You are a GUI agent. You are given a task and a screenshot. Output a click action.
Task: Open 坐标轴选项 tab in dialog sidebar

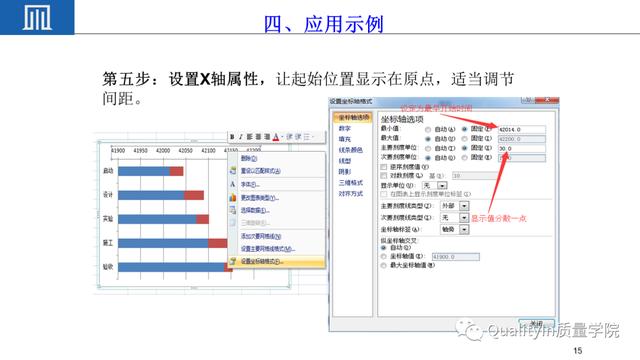click(353, 118)
